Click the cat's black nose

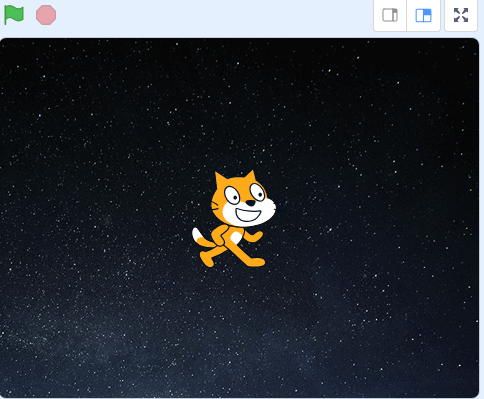250,203
